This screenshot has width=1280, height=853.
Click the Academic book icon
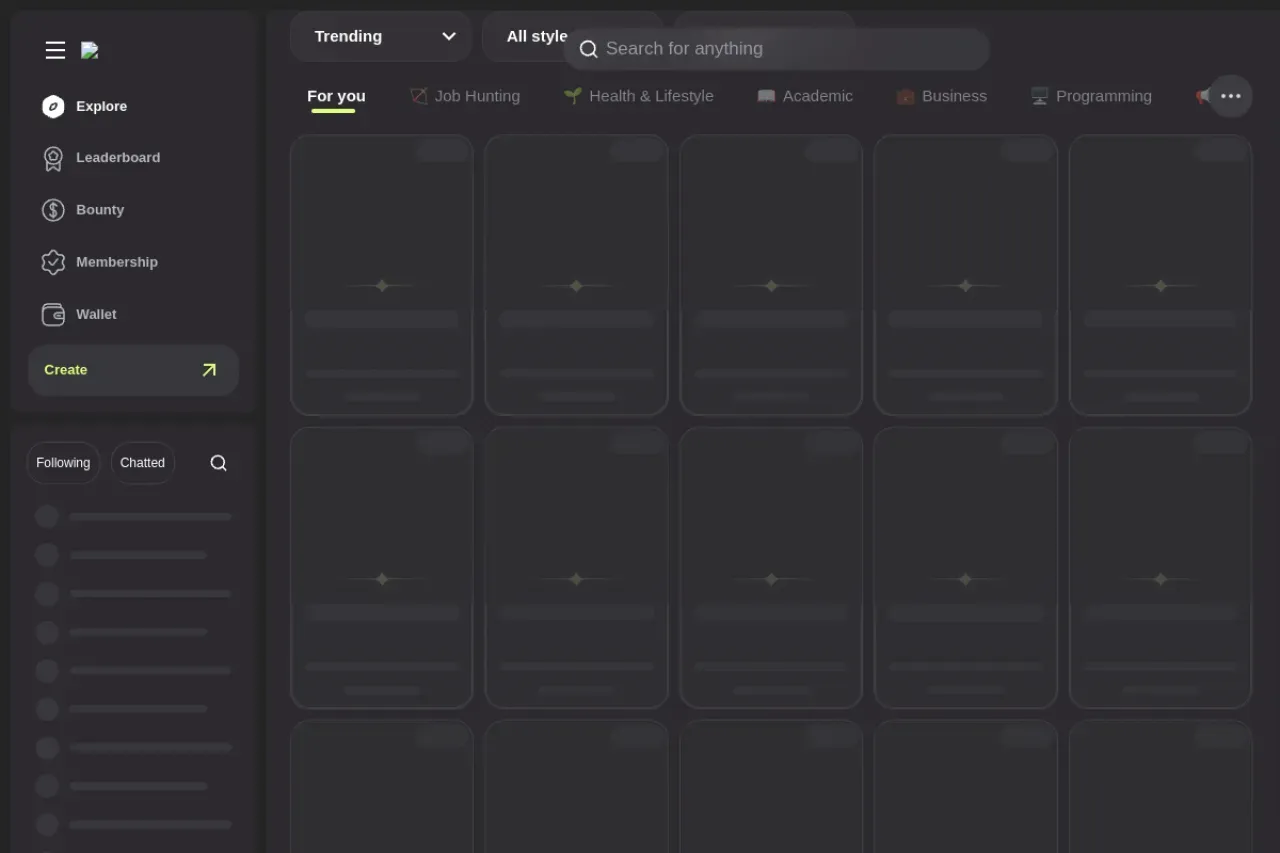coord(766,96)
